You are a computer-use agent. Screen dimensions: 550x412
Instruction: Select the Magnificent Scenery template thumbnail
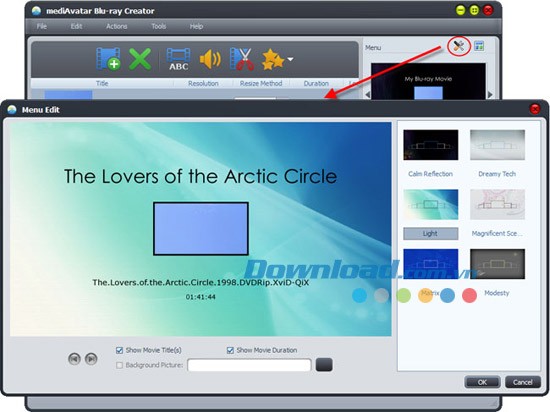coord(497,204)
